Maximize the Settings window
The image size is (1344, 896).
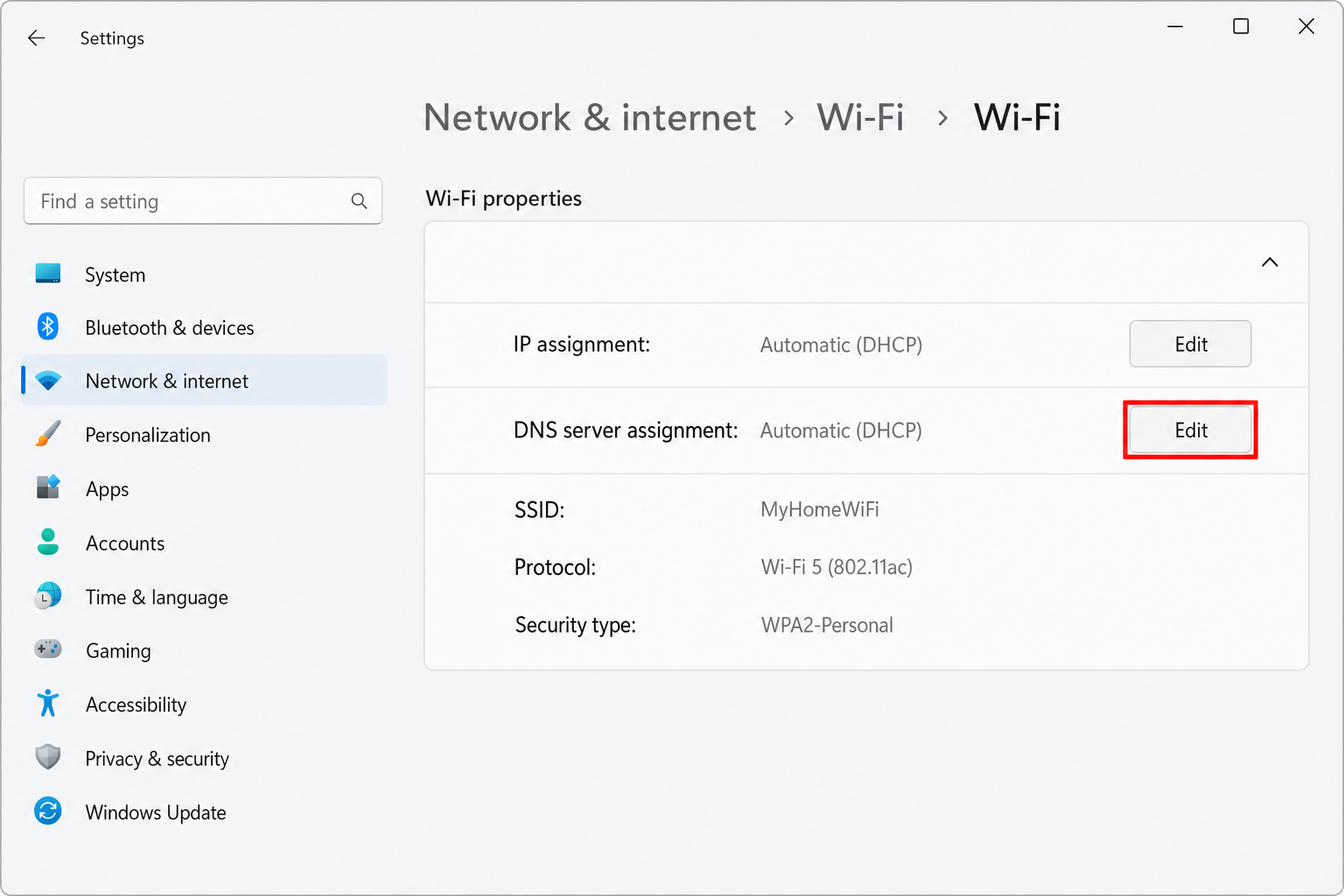pyautogui.click(x=1241, y=26)
